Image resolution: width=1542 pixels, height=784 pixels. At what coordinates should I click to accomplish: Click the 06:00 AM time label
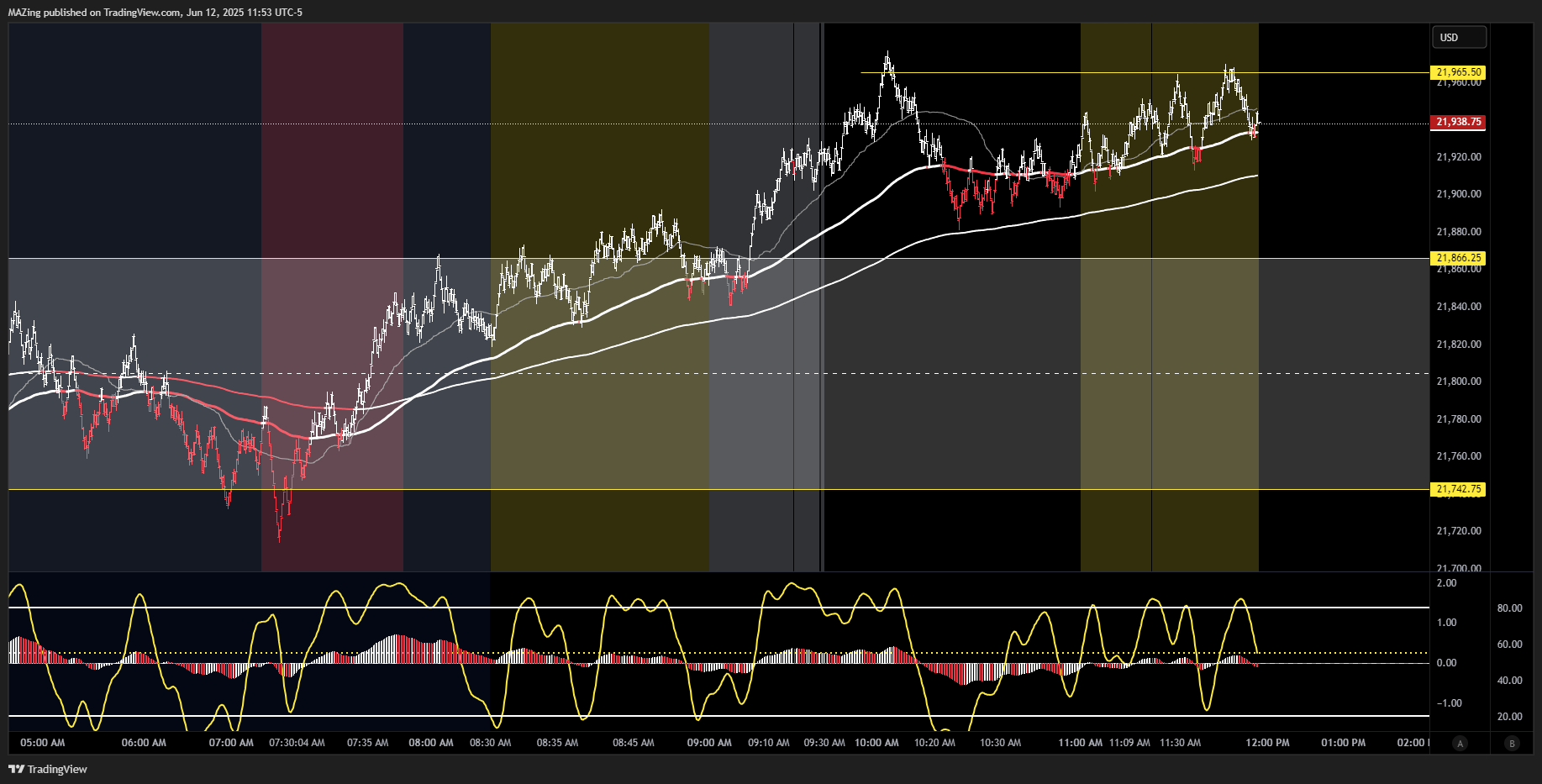click(144, 743)
